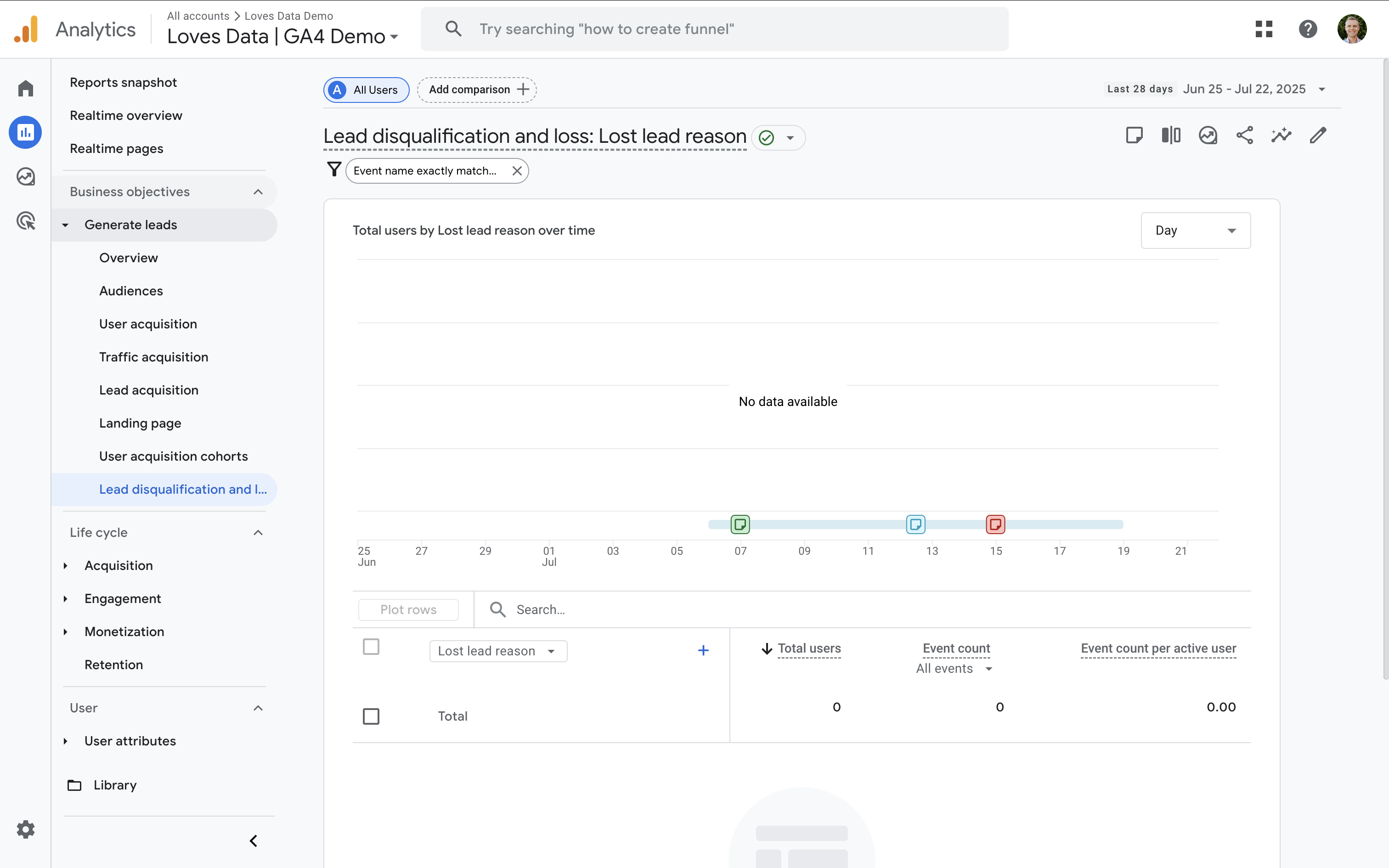
Task: Open the Google apps grid icon
Action: pos(1264,28)
